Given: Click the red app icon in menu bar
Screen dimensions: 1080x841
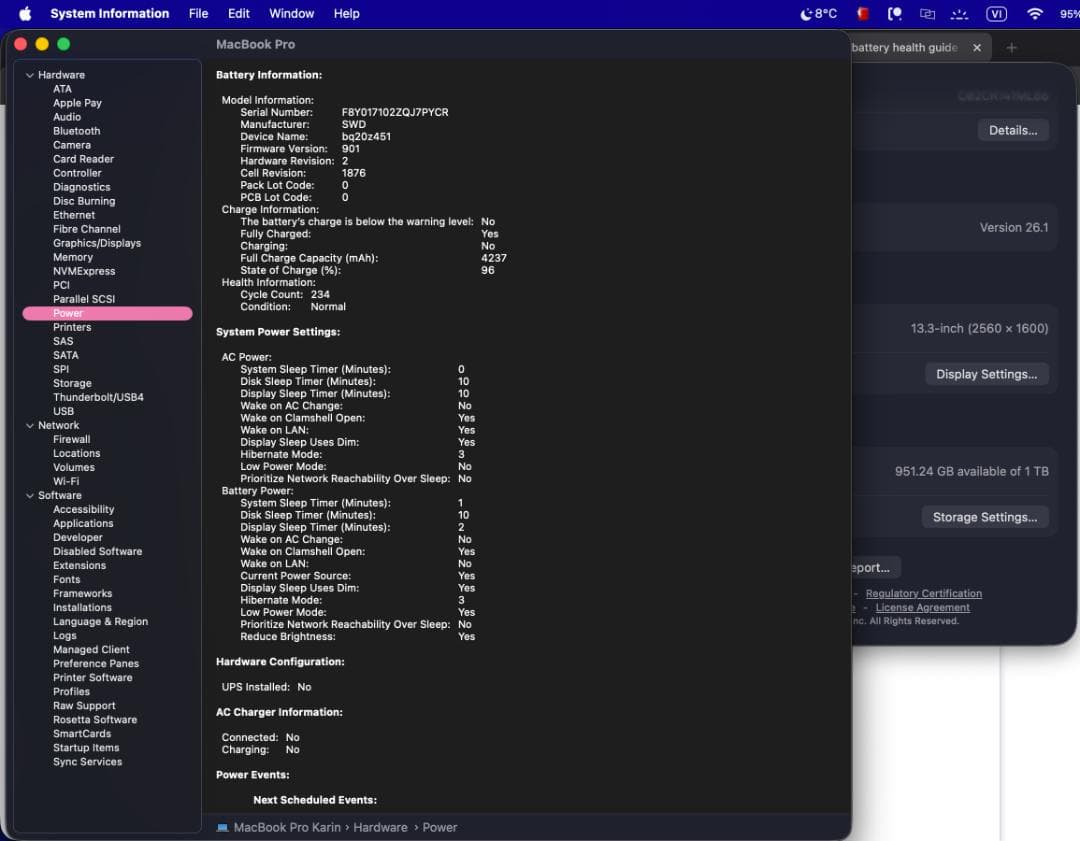Looking at the screenshot, I should pos(862,14).
